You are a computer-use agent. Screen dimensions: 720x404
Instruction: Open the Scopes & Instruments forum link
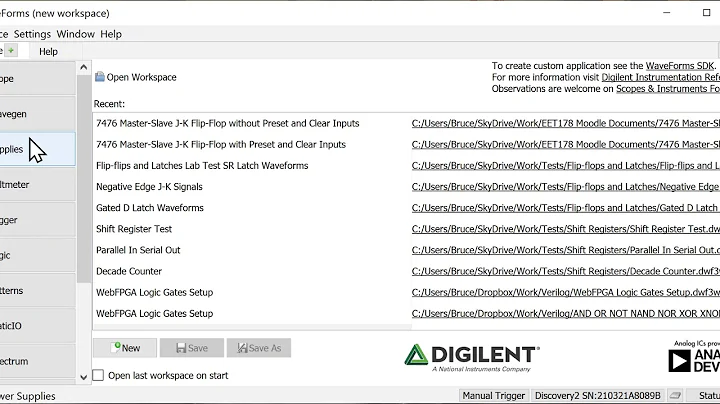click(x=667, y=89)
